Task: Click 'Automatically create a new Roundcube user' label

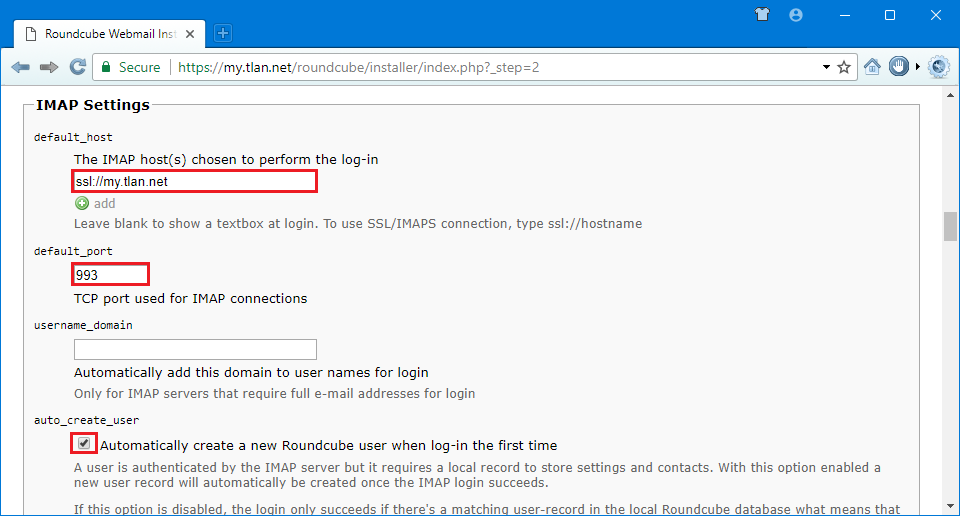Action: click(329, 446)
